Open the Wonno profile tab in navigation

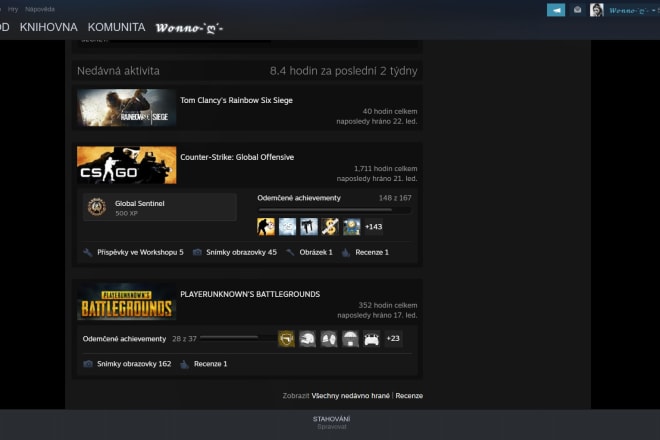pyautogui.click(x=189, y=28)
